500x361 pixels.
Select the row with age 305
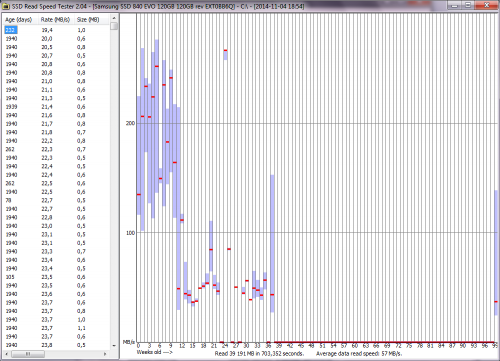[56, 277]
